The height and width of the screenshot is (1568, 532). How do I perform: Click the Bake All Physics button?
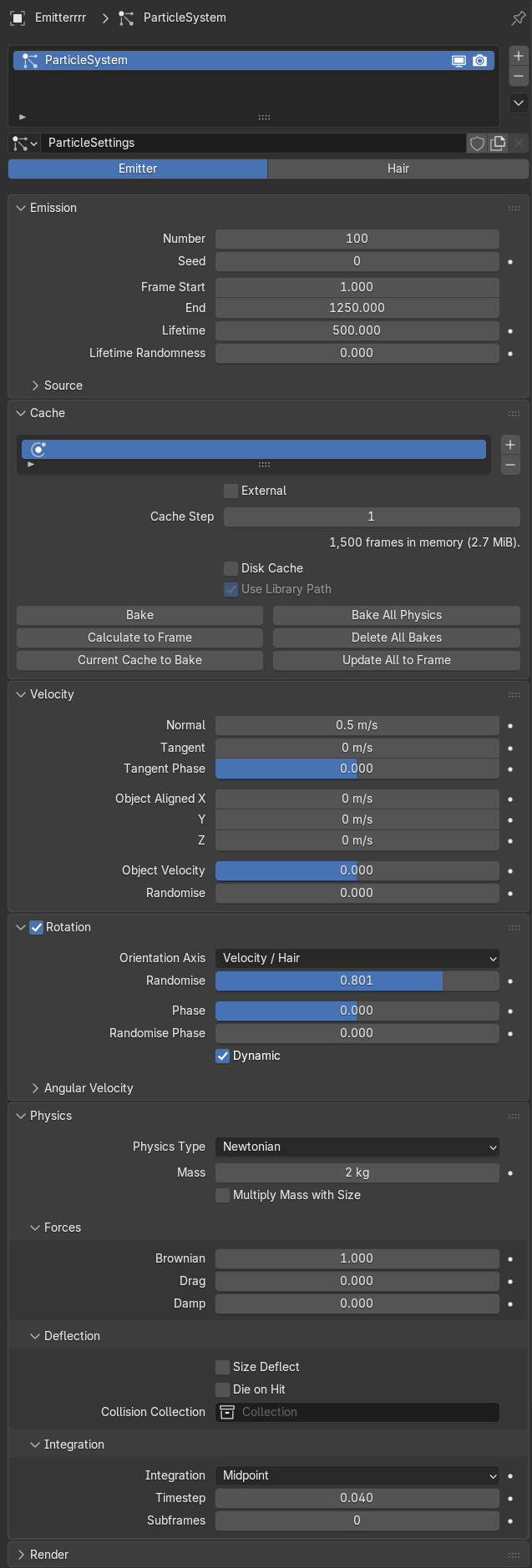coord(397,615)
